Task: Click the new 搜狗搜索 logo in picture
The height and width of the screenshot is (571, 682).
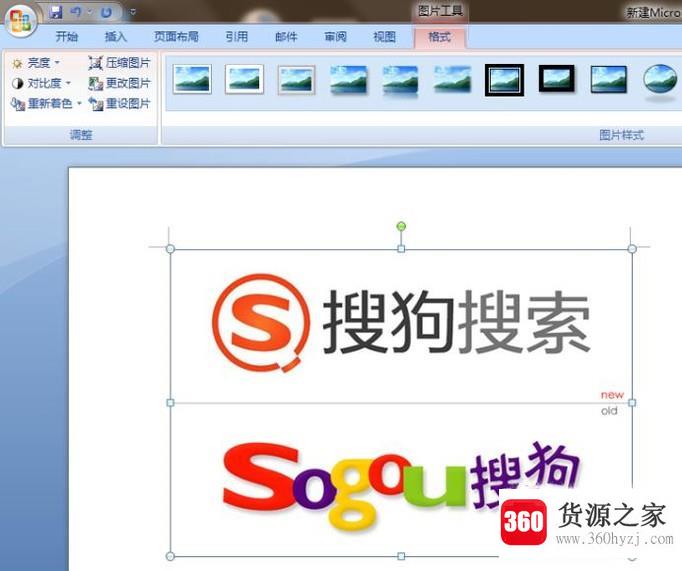Action: (x=401, y=323)
